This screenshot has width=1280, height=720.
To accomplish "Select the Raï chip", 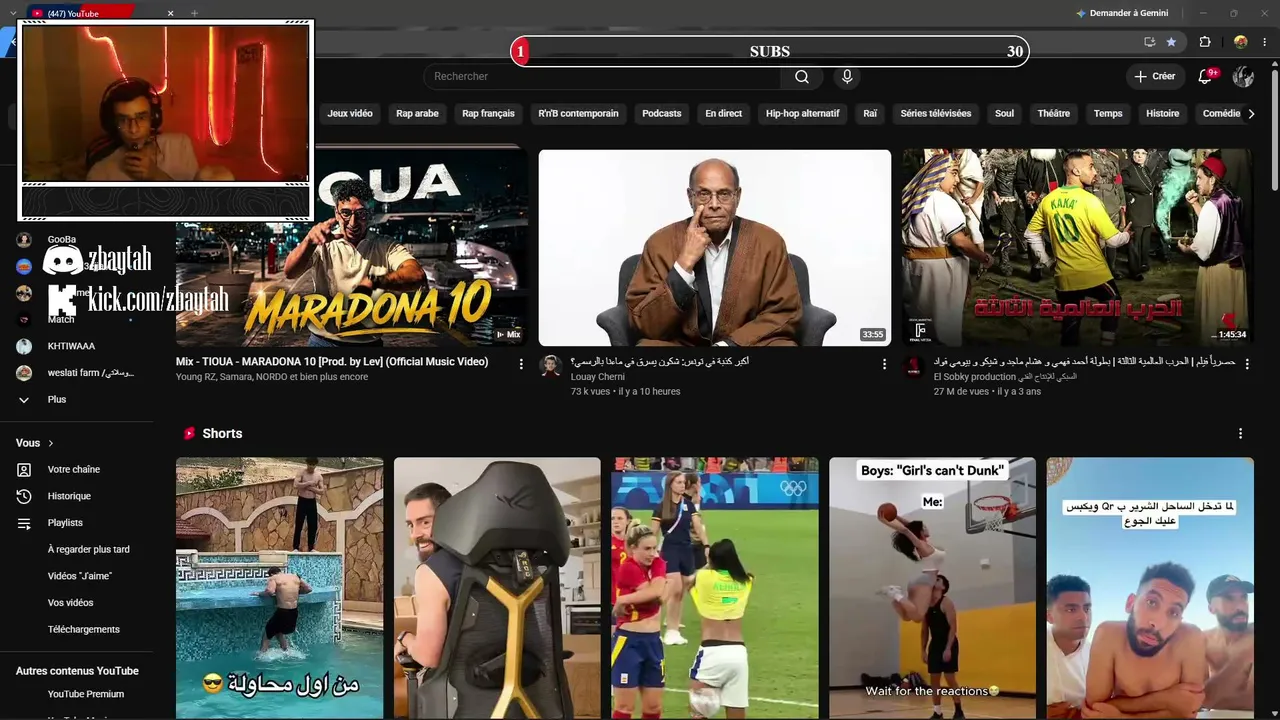I will click(x=870, y=114).
